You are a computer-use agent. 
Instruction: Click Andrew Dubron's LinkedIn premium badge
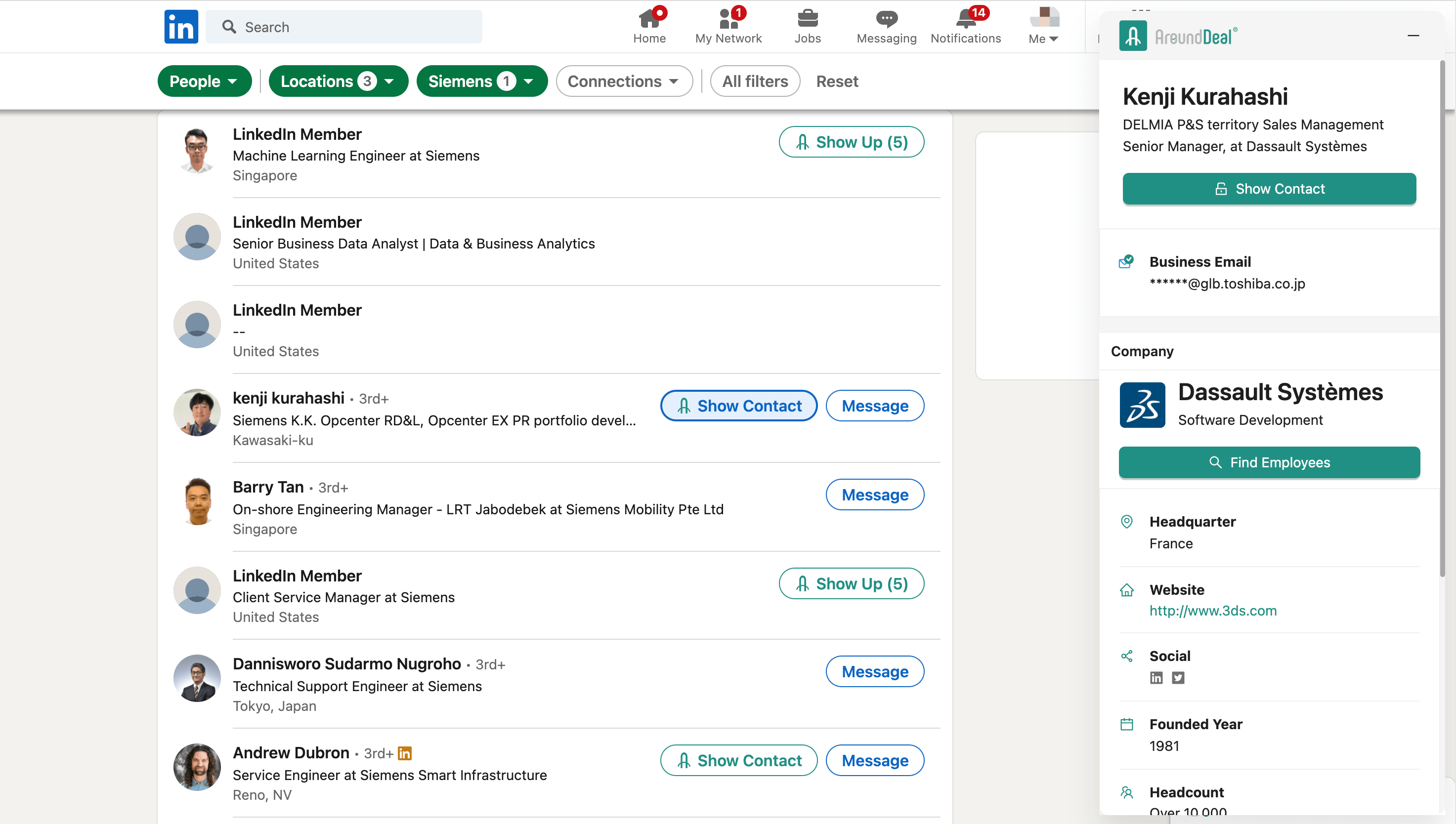click(x=405, y=753)
